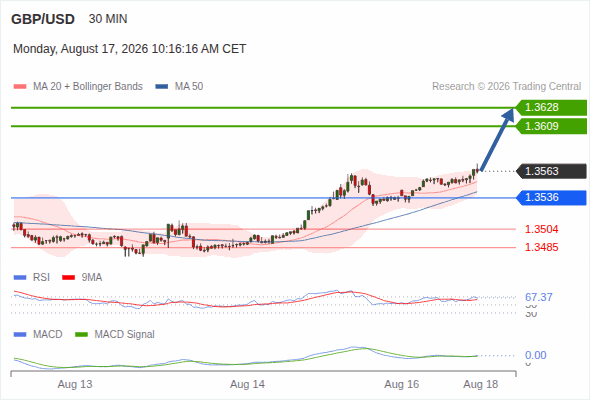Click the MACD blue legend marker
The width and height of the screenshot is (590, 400).
(20, 335)
